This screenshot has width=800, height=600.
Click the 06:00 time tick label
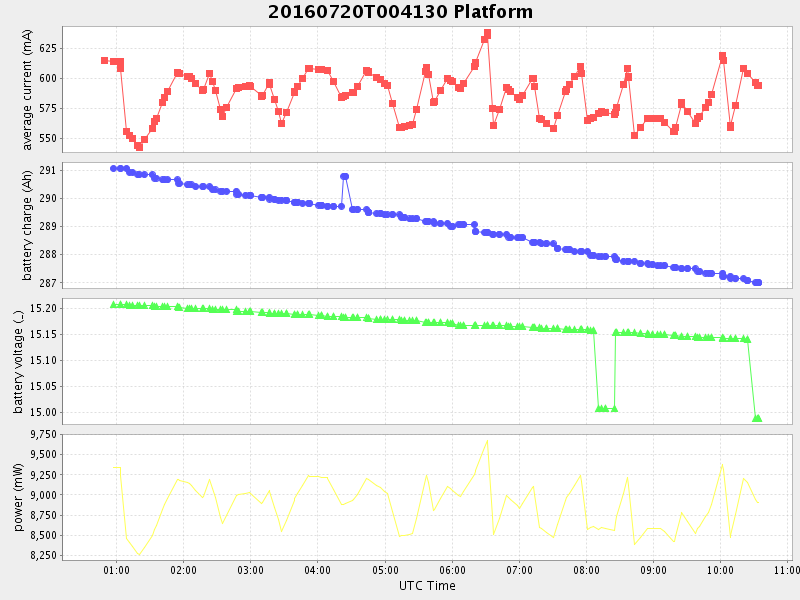[452, 570]
